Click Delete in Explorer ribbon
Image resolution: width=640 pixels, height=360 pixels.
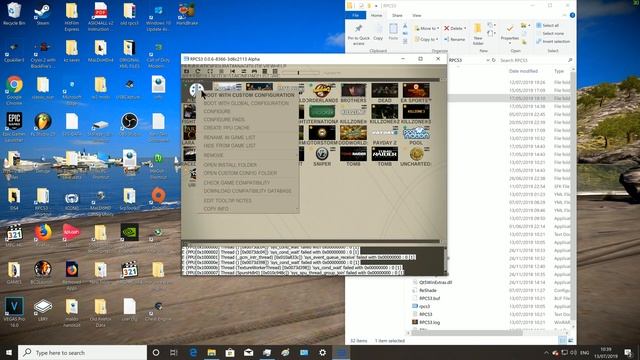pyautogui.click(x=455, y=29)
